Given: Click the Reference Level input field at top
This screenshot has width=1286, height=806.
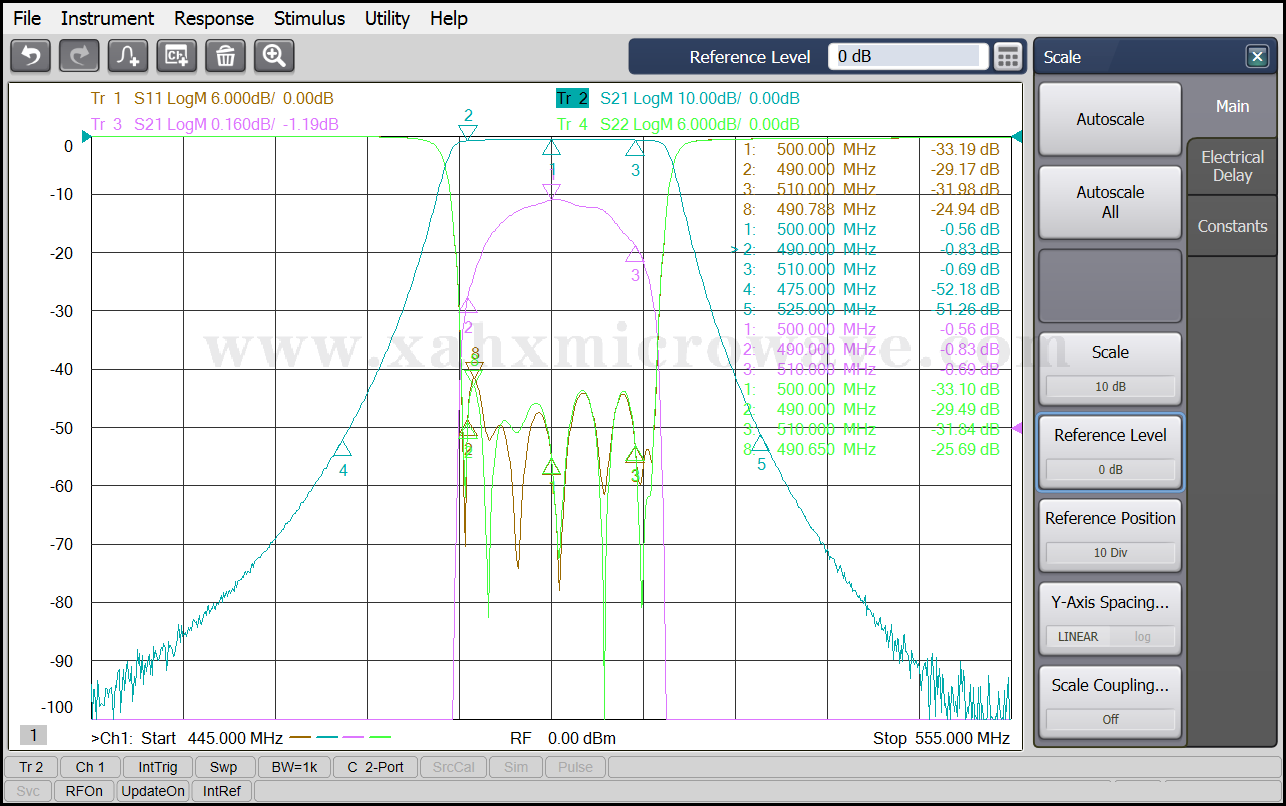Looking at the screenshot, I should point(907,57).
